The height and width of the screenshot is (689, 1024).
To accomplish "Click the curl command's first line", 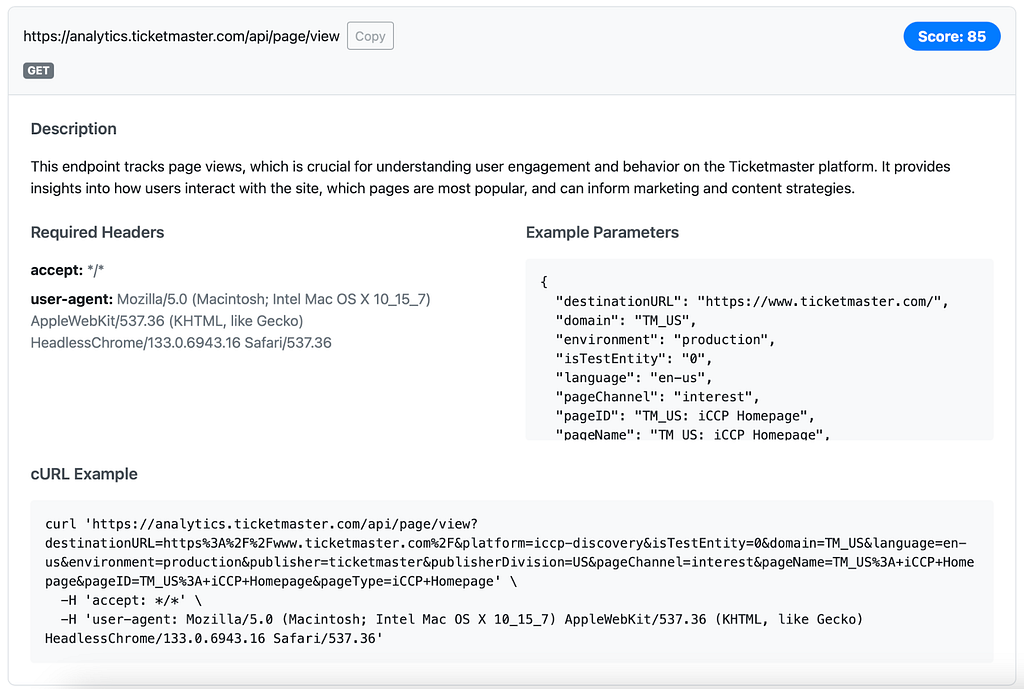I will [x=261, y=524].
